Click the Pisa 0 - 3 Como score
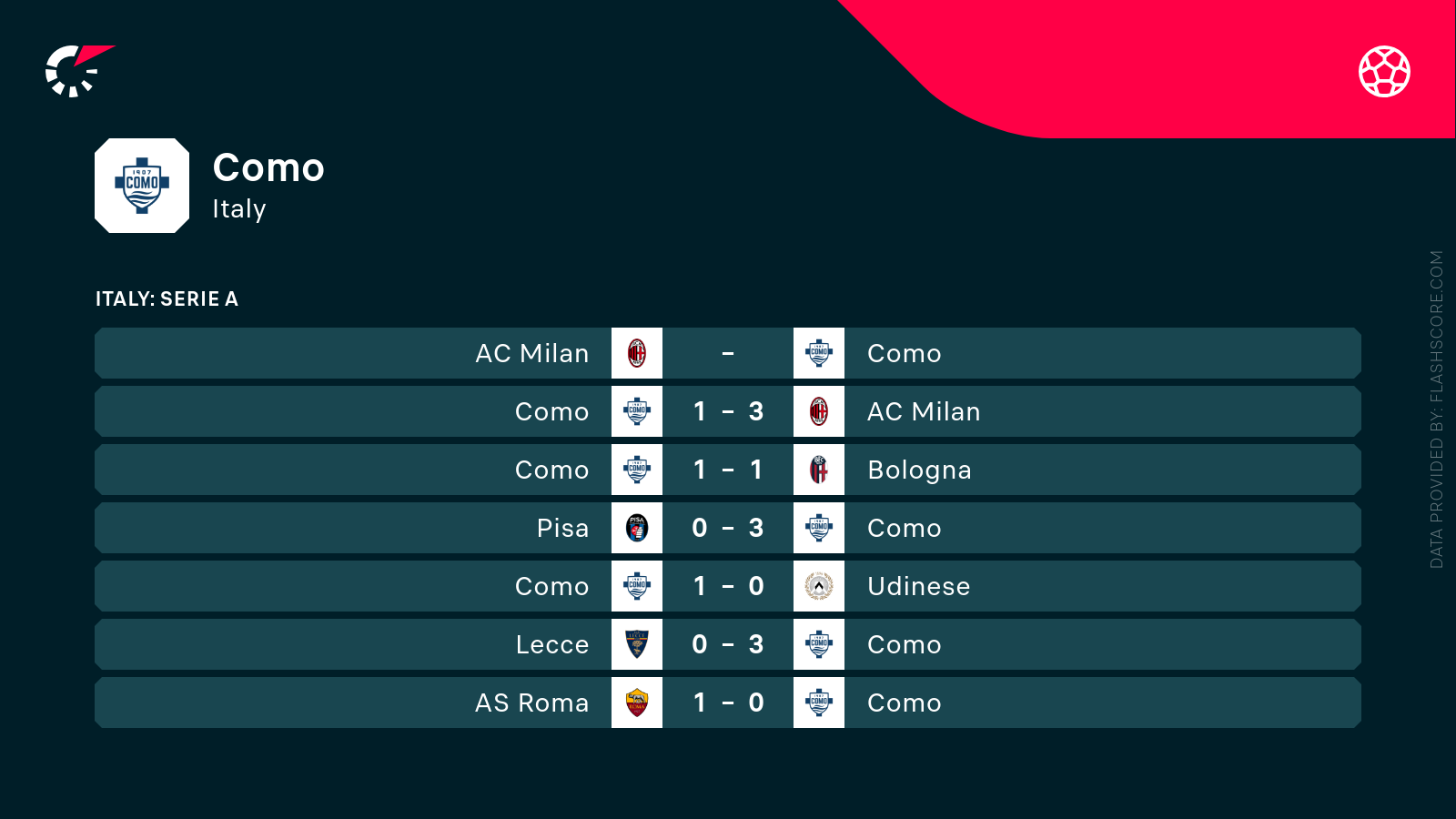Screen dimensions: 1456x819 [x=728, y=528]
